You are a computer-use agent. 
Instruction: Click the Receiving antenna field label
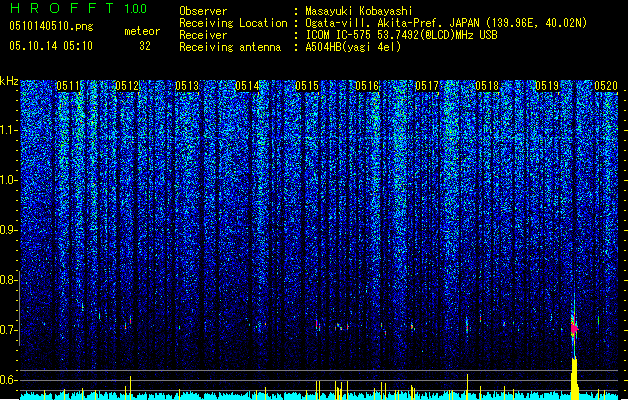230,47
